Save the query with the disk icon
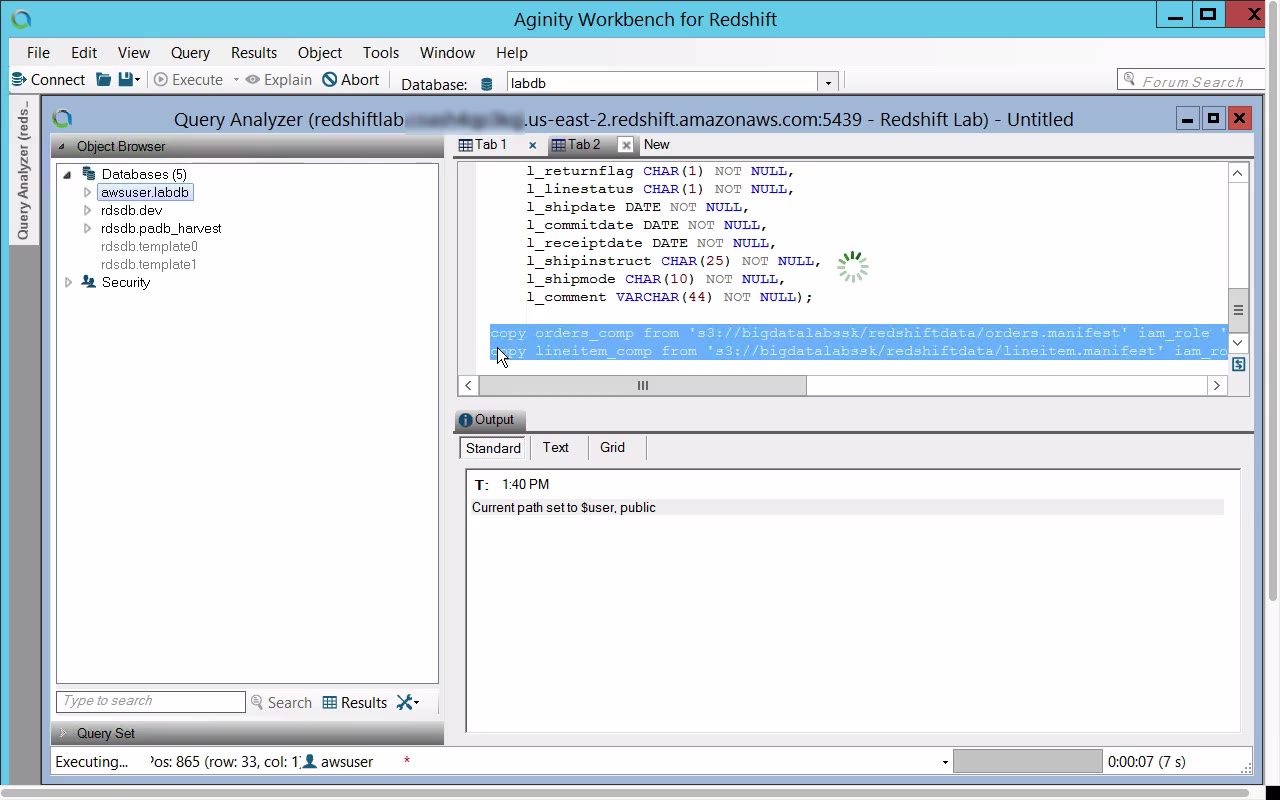This screenshot has width=1280, height=800. click(126, 80)
